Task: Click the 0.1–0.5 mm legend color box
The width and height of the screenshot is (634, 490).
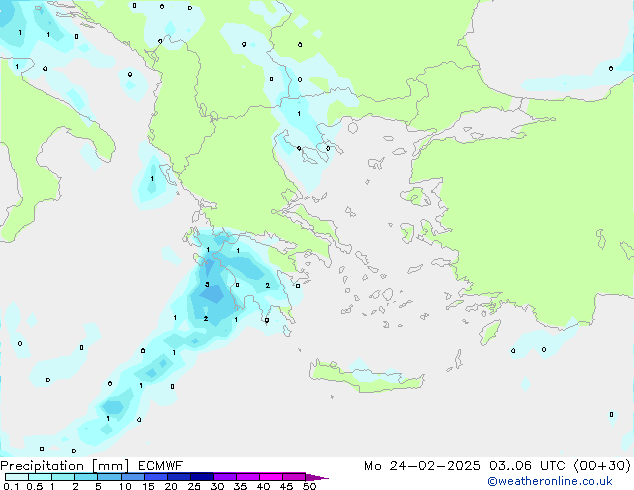Action: [17, 477]
